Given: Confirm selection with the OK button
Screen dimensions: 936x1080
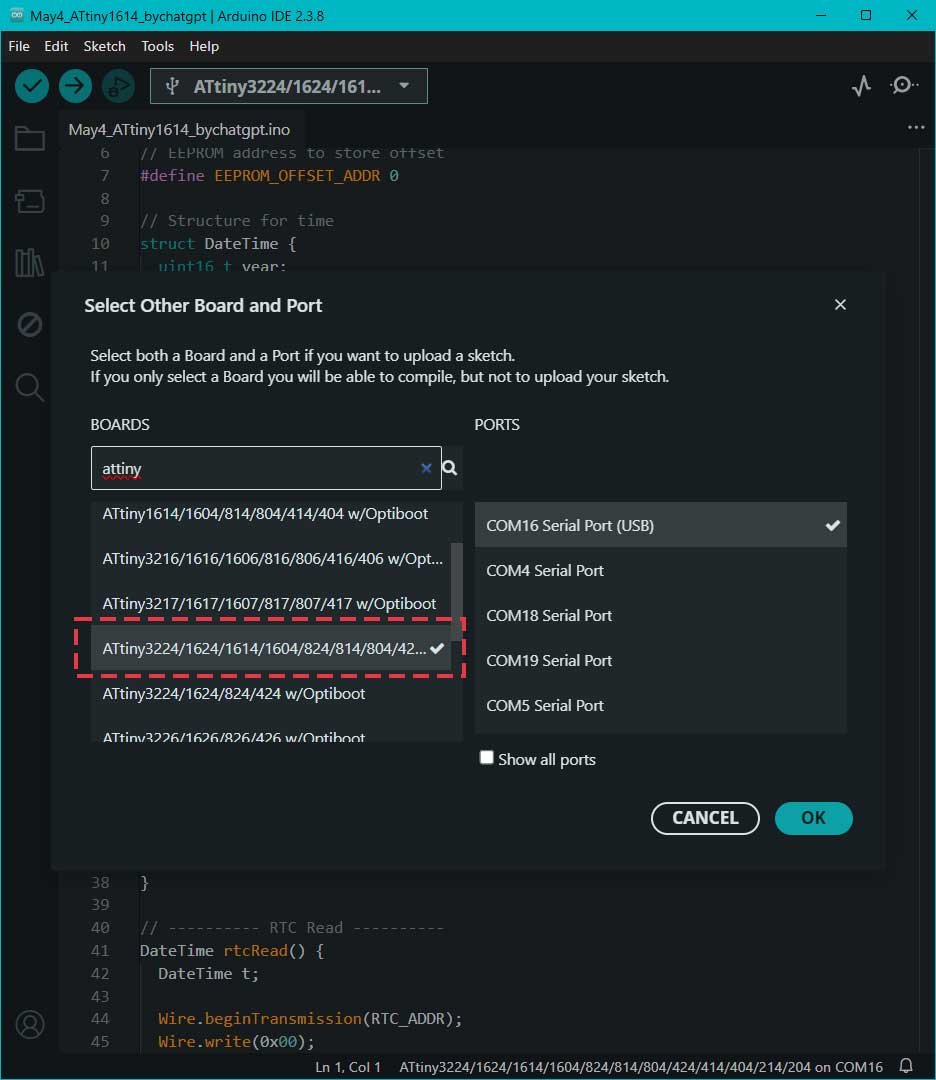Looking at the screenshot, I should (813, 818).
